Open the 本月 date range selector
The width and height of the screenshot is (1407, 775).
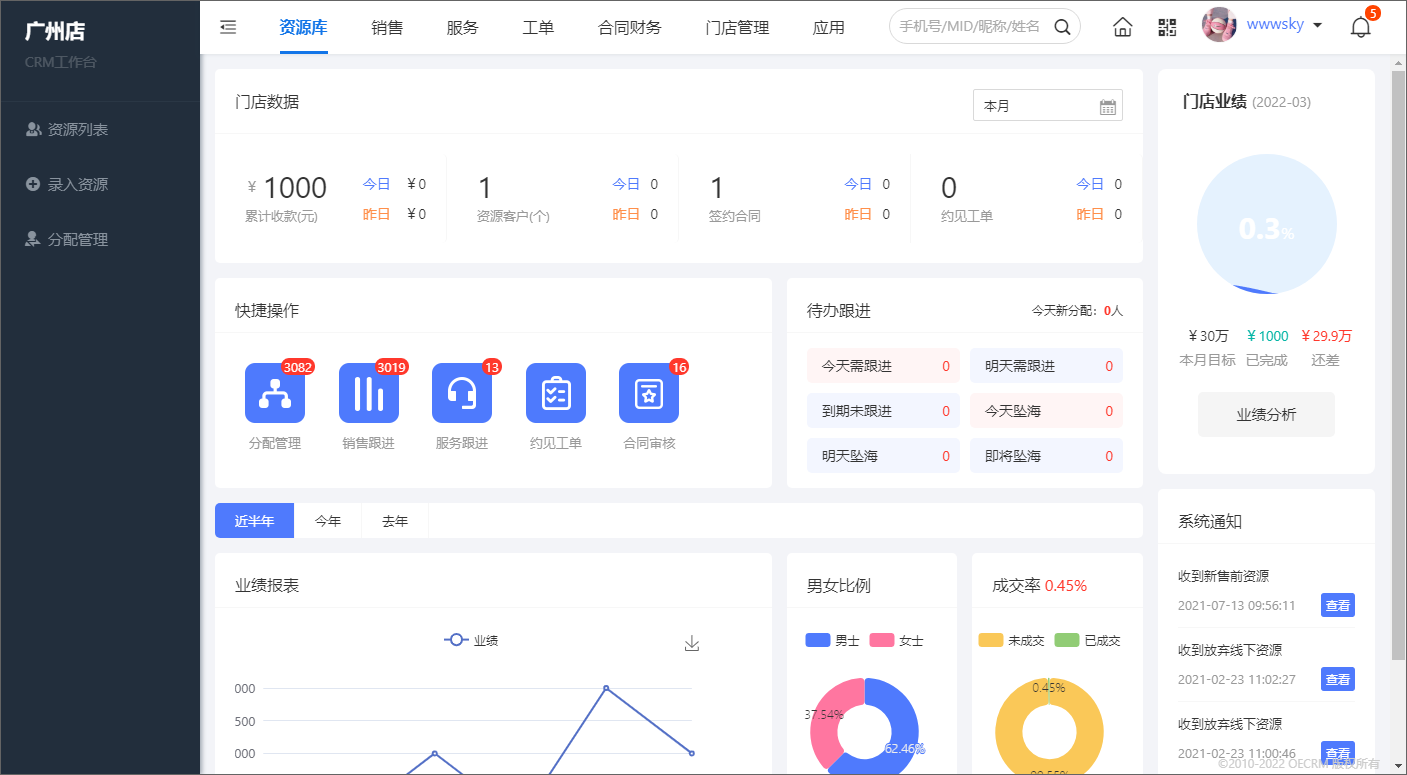pos(1047,105)
